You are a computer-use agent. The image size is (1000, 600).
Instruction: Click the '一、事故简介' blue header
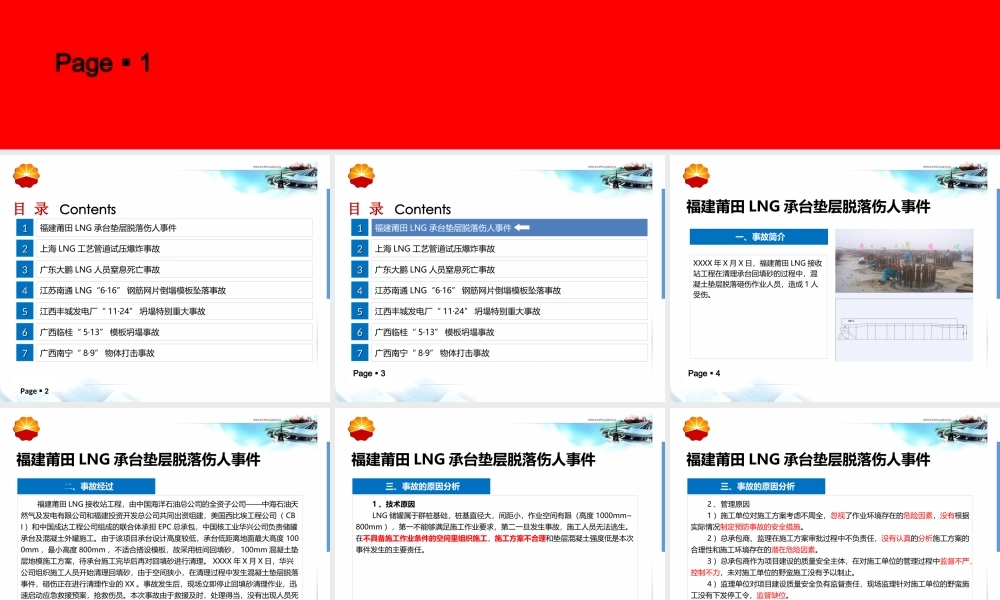[x=758, y=237]
